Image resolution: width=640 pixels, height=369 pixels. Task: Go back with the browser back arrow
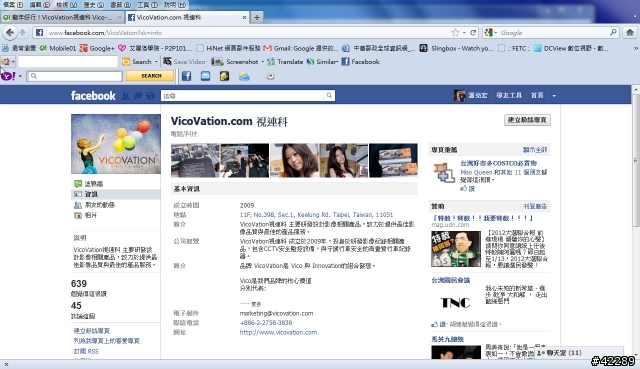click(x=10, y=32)
